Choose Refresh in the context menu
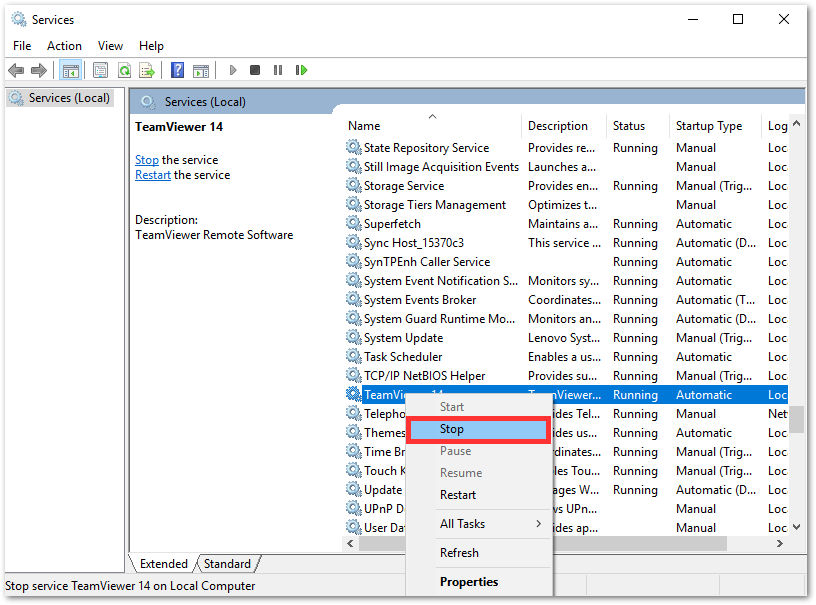This screenshot has height=605, width=816. click(478, 553)
